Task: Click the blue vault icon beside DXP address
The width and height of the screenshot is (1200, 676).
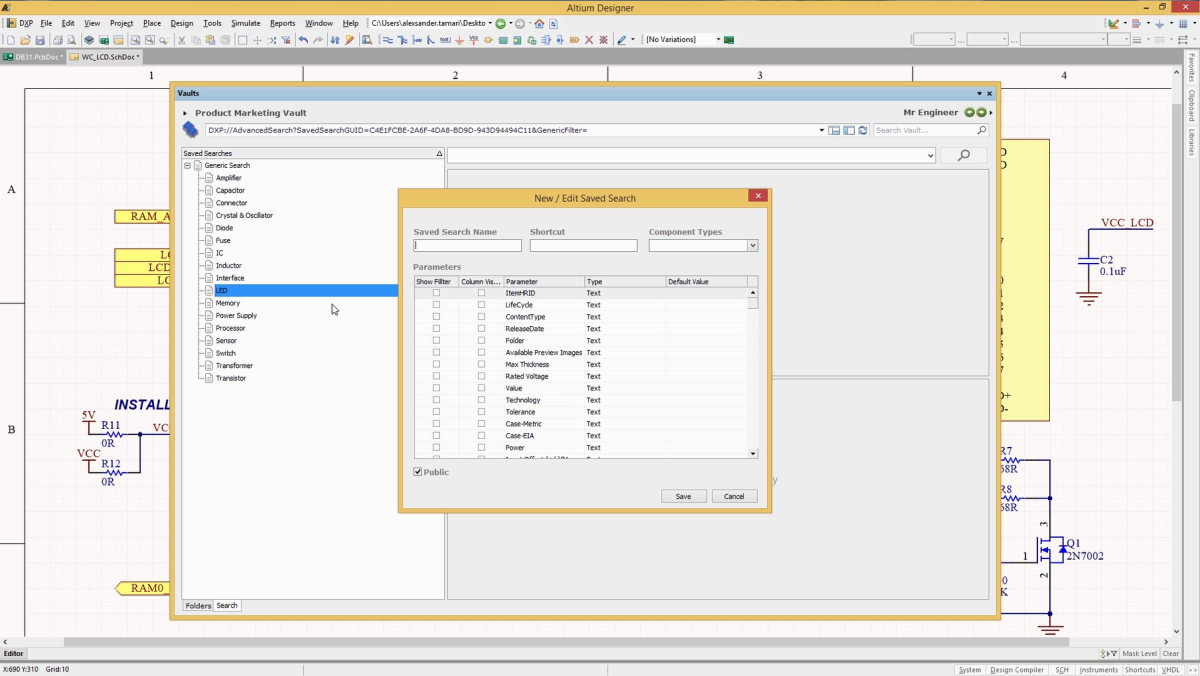Action: [190, 129]
